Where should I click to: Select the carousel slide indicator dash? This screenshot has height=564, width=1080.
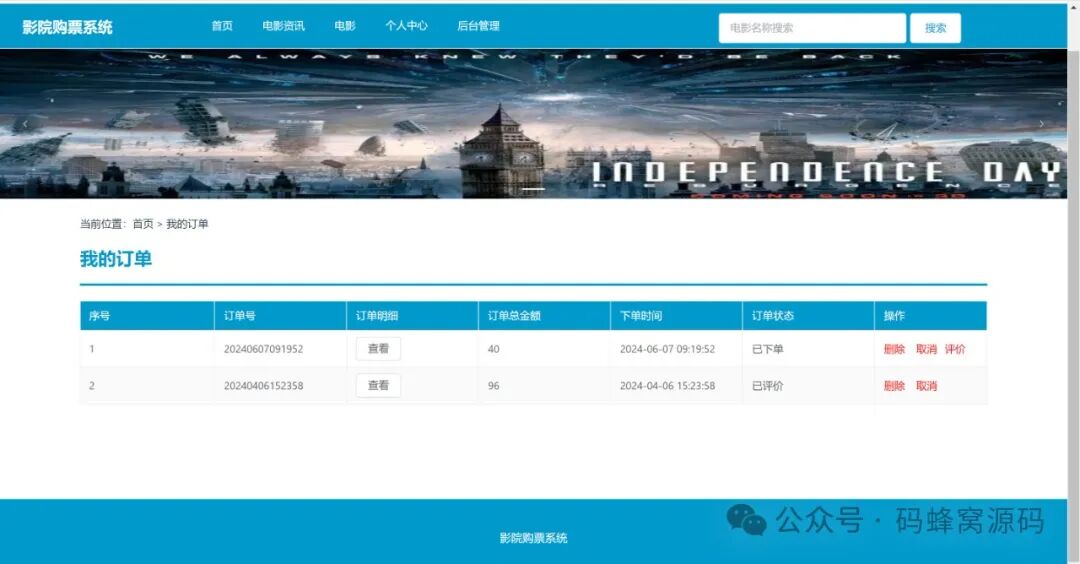533,189
